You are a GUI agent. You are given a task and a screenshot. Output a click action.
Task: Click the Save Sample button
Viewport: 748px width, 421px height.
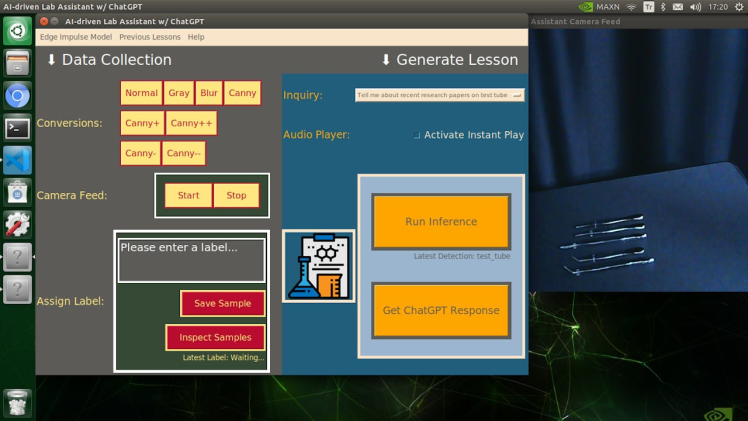(222, 303)
